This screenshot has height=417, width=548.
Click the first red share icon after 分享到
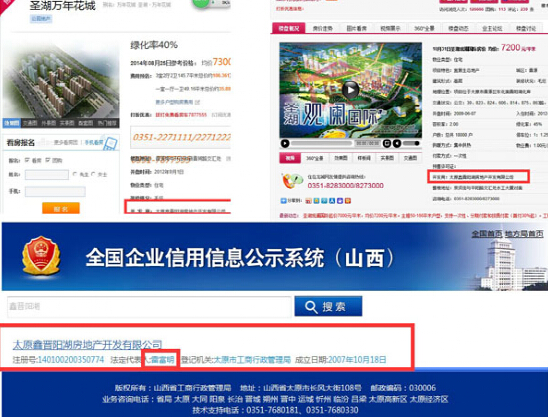(308, 201)
